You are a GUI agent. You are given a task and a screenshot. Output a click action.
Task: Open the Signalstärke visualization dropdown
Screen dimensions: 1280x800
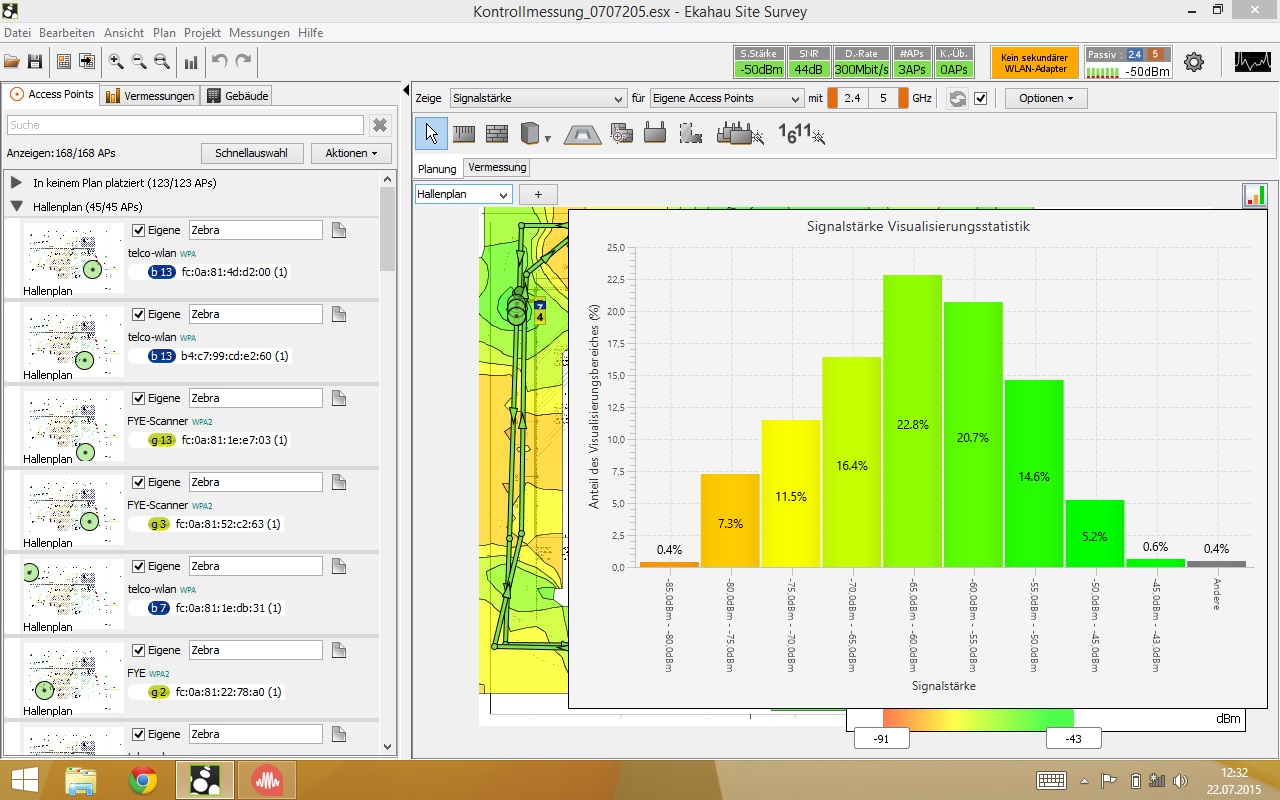(537, 98)
